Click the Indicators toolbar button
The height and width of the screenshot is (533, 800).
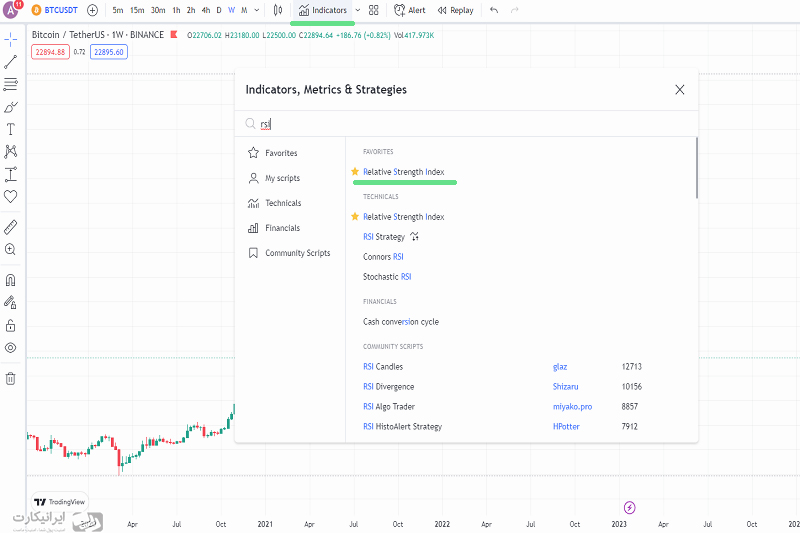tap(322, 10)
